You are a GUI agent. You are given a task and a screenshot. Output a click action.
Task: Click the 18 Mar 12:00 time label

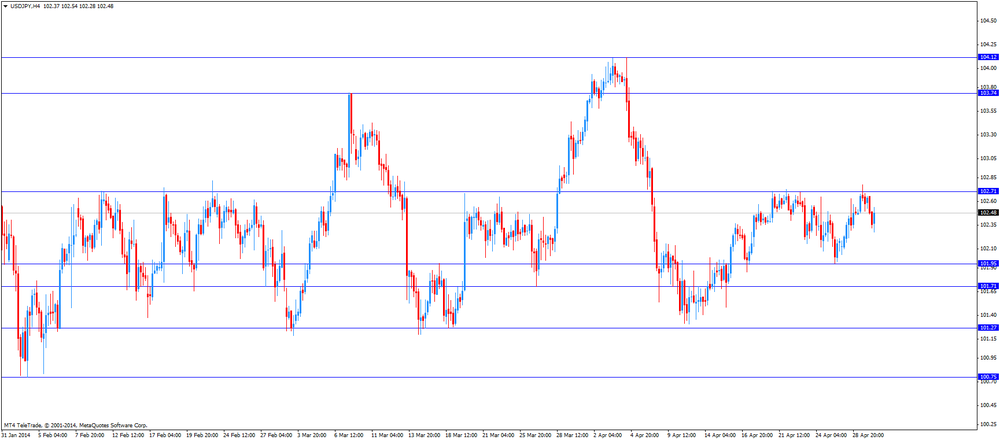click(459, 436)
